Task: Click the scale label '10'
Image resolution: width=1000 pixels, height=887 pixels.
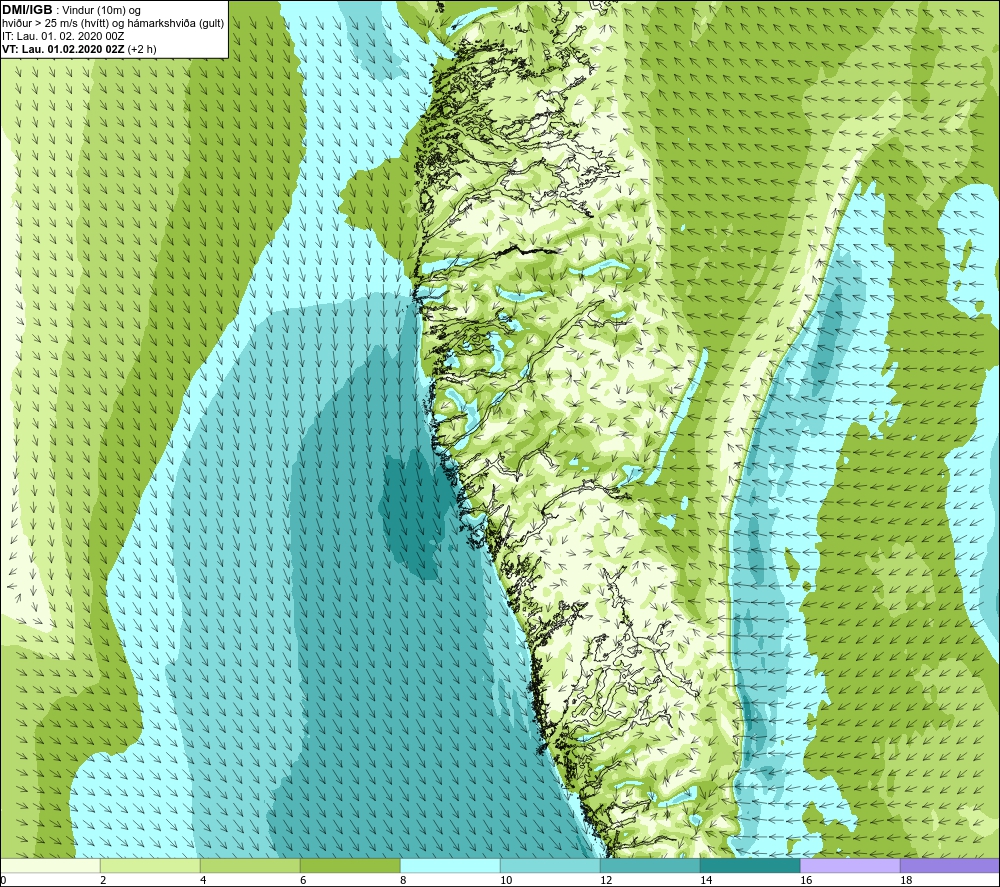Action: click(x=506, y=881)
